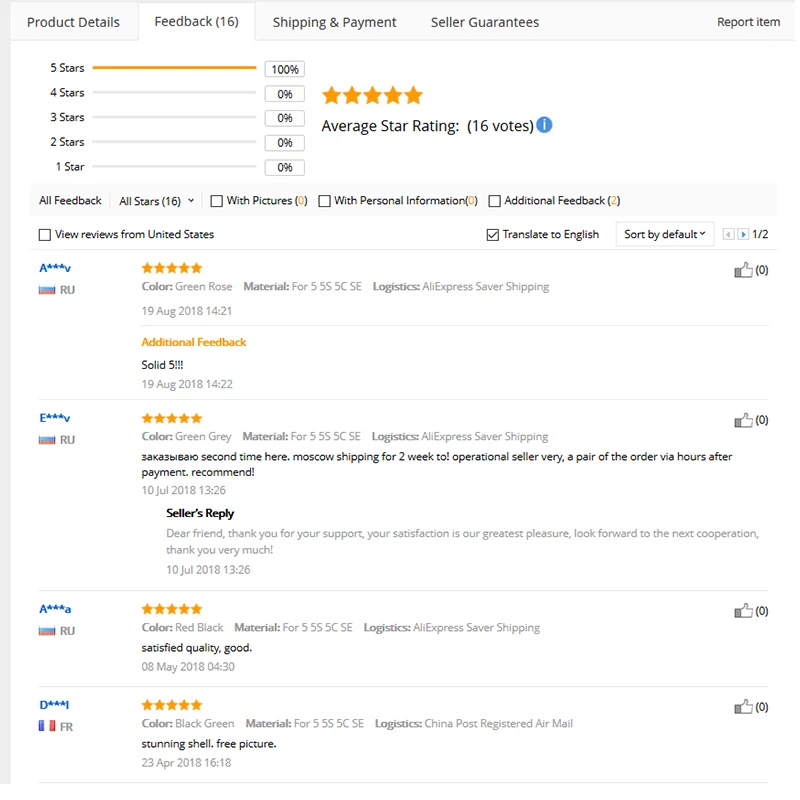Enable With Pictures filter checkbox
The image size is (800, 800).
coord(216,201)
